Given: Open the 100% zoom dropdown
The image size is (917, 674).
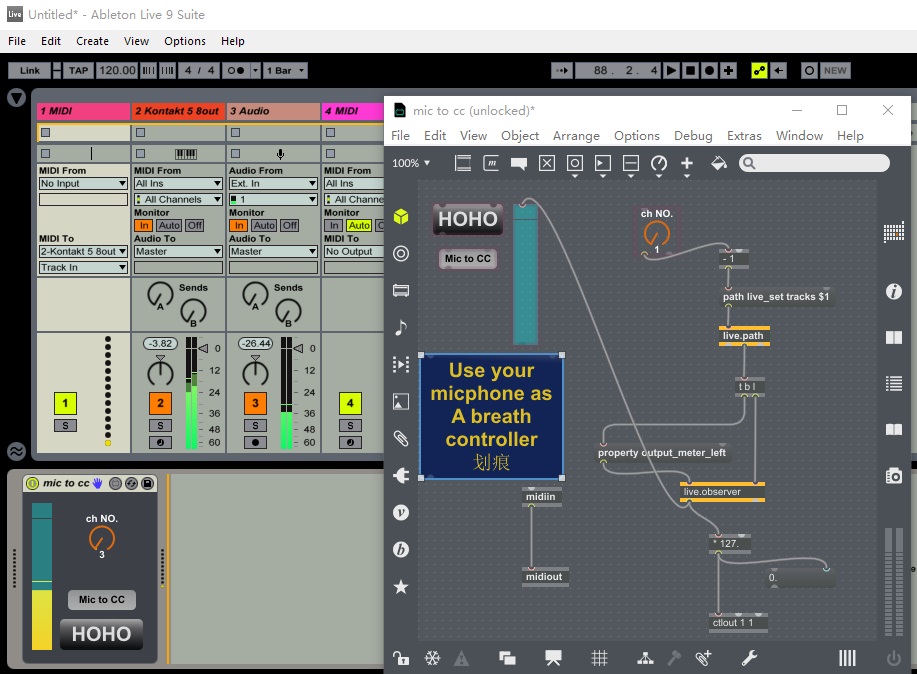Looking at the screenshot, I should click(x=411, y=163).
